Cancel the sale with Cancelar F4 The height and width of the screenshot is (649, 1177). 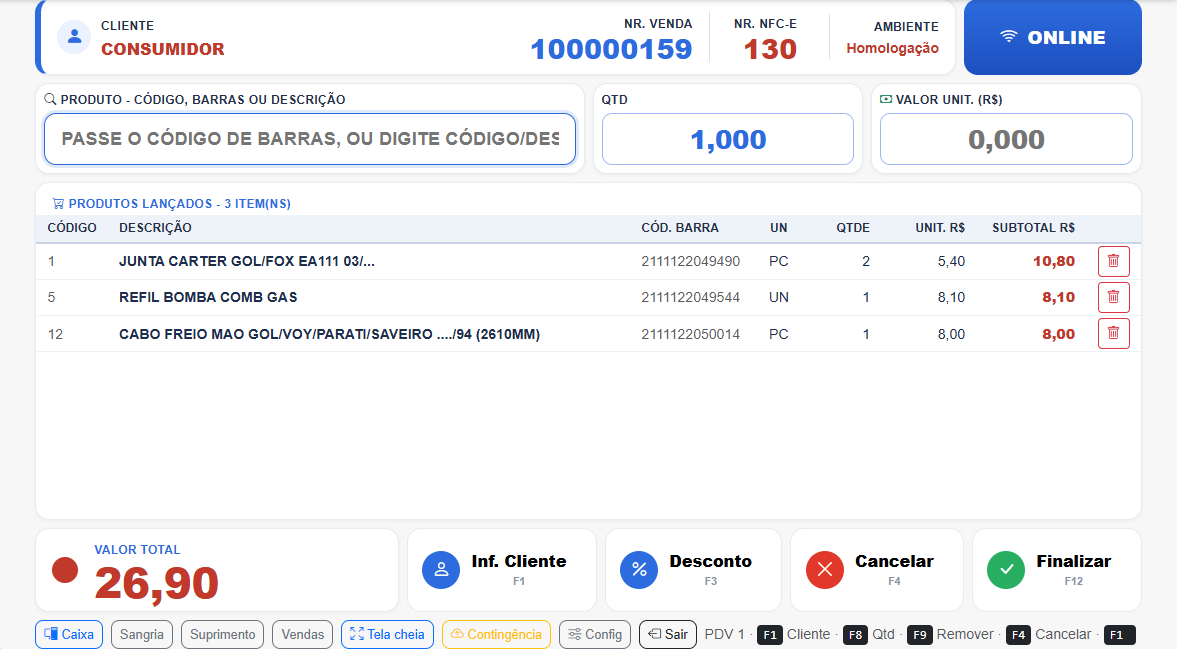tap(877, 569)
